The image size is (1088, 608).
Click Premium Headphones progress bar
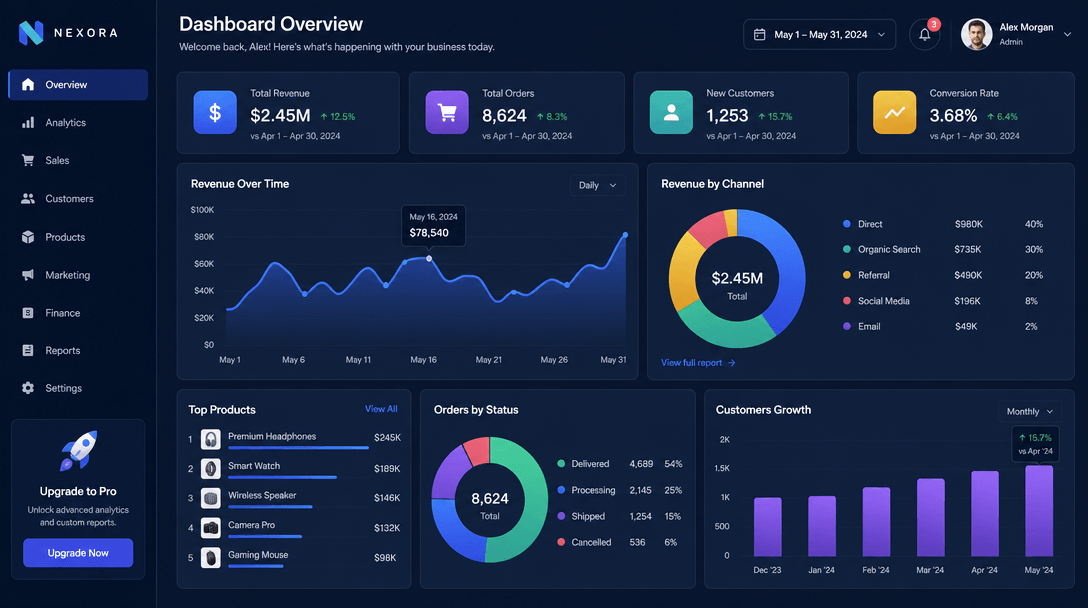298,448
